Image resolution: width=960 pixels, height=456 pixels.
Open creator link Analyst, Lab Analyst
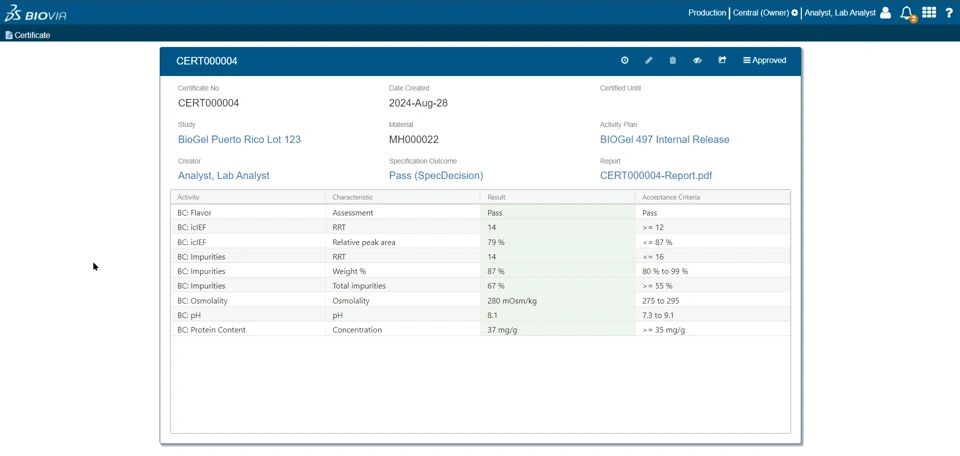(x=223, y=176)
